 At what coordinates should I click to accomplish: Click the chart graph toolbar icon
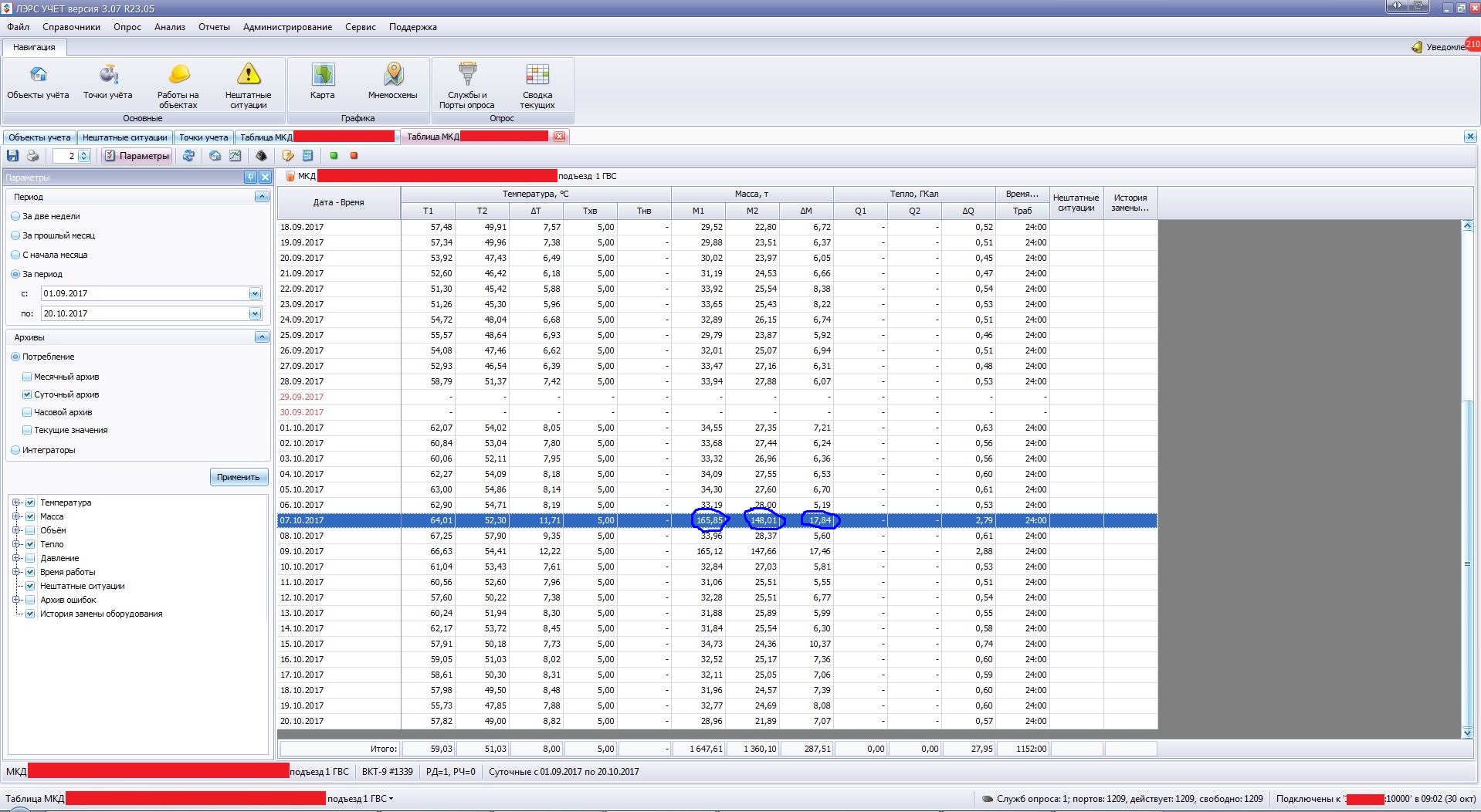coord(236,156)
